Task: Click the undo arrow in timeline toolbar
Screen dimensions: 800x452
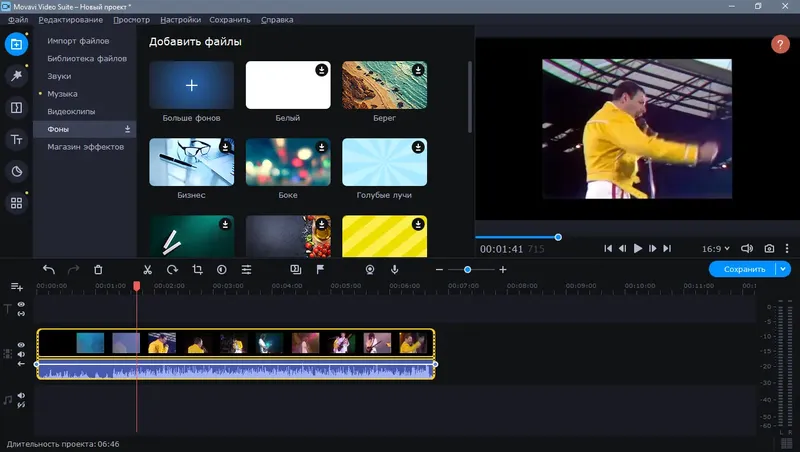Action: pos(49,269)
